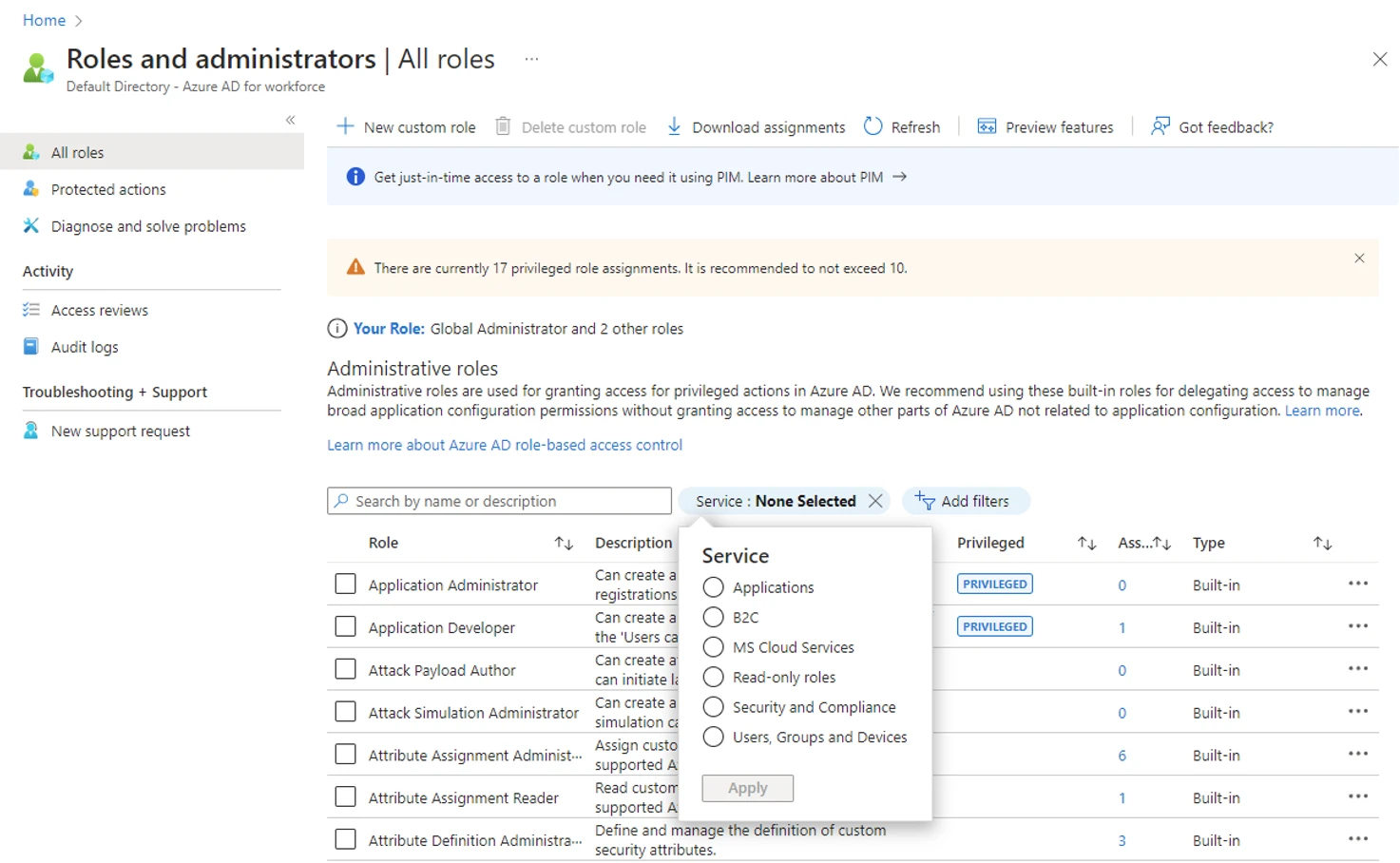This screenshot has width=1400, height=863.
Task: Click the PRIVILEGED badge for Application Administrator
Action: tap(994, 584)
